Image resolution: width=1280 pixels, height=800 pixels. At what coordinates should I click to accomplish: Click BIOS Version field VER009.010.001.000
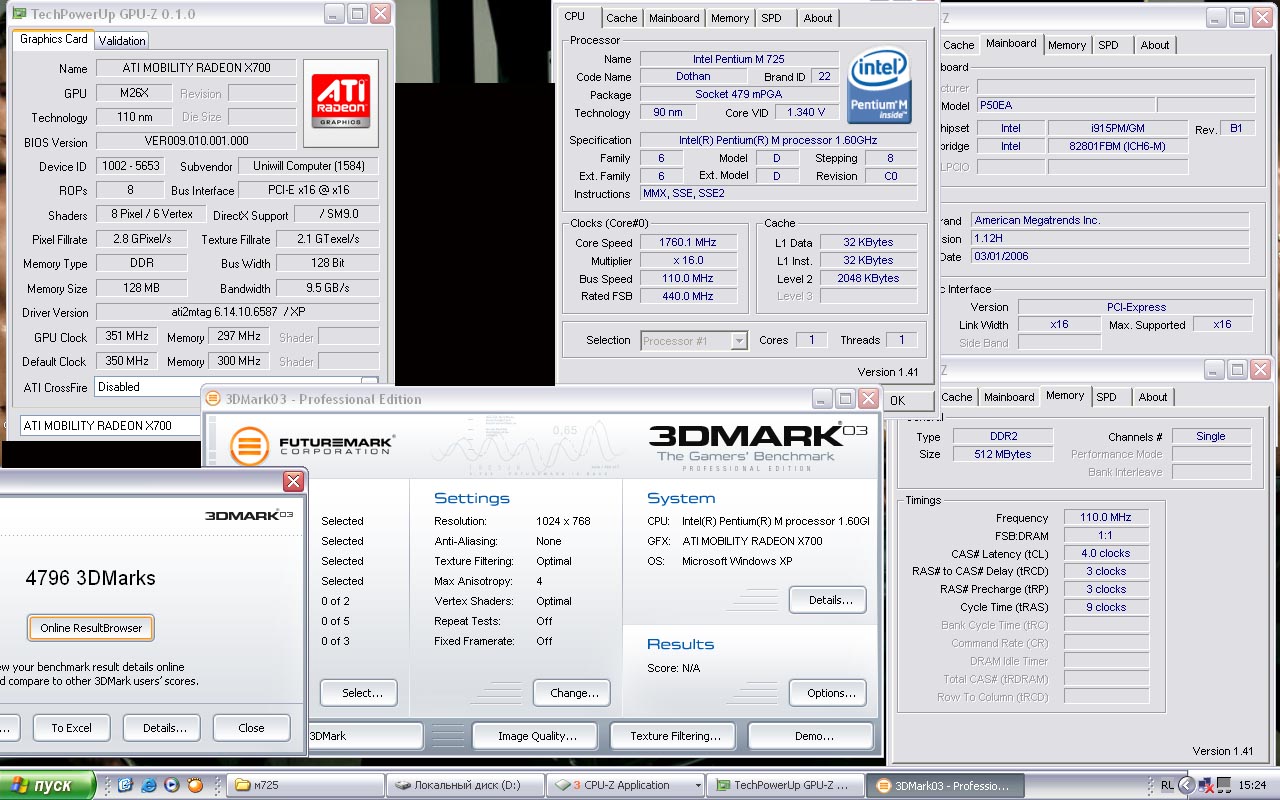click(x=196, y=141)
